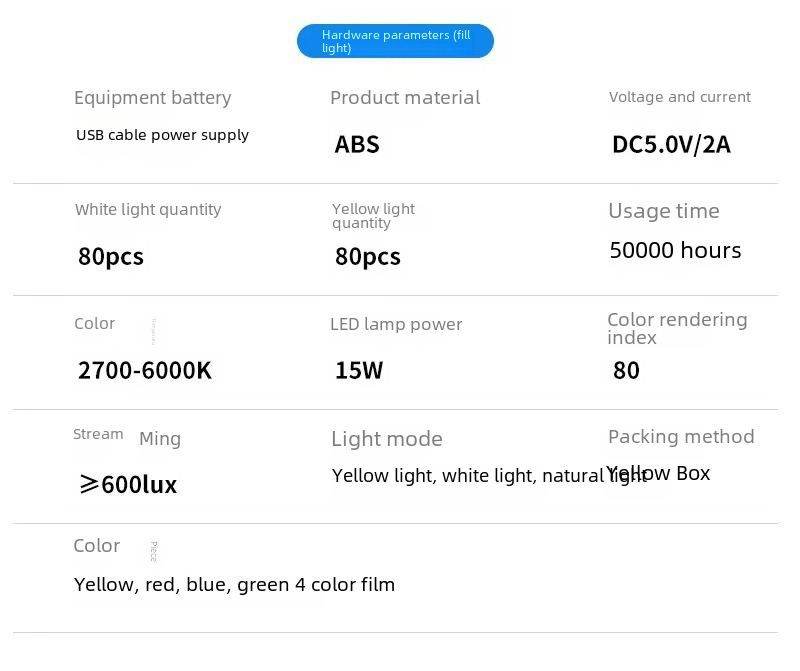Image resolution: width=800 pixels, height=671 pixels.
Task: Select the 2700-6000K color value
Action: pos(145,371)
